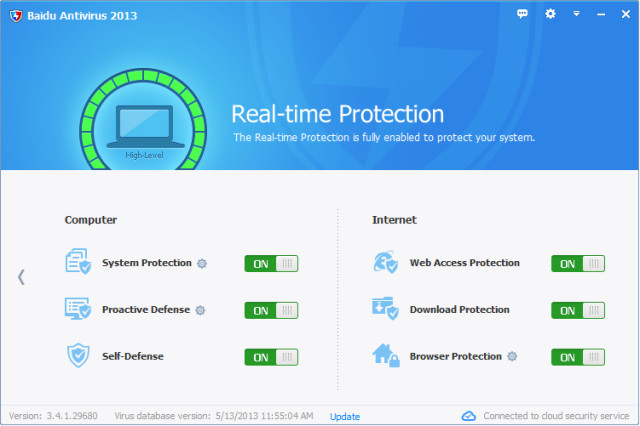Toggle the Browser Protection switch
Image resolution: width=640 pixels, height=426 pixels.
click(x=578, y=357)
